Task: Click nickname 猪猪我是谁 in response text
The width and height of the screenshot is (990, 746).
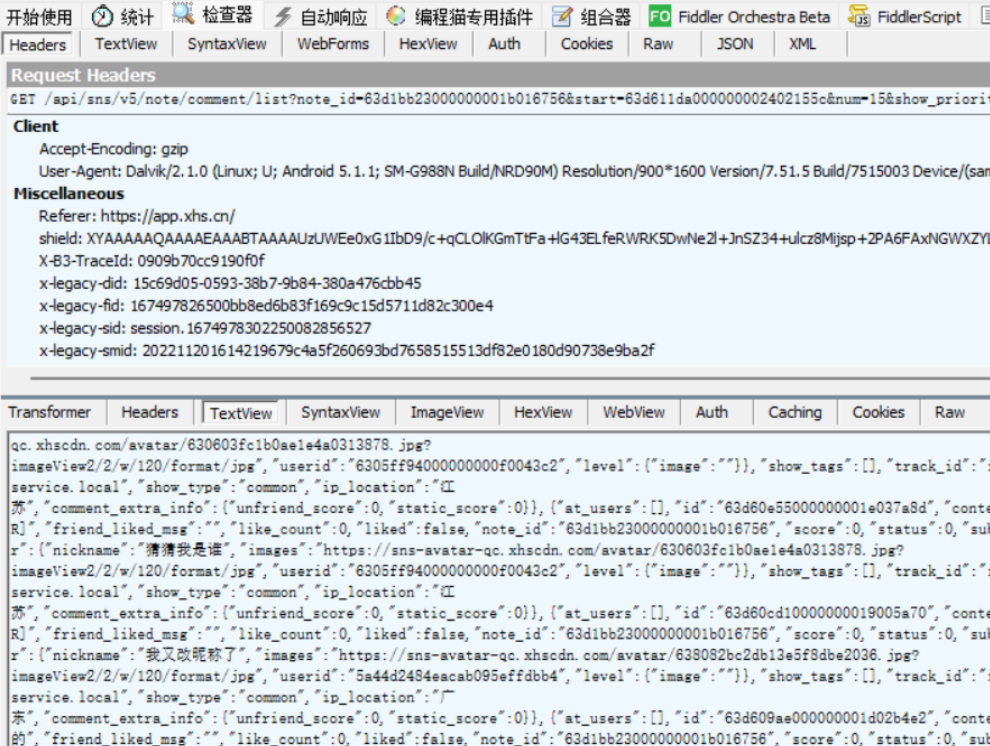Action: pyautogui.click(x=184, y=550)
